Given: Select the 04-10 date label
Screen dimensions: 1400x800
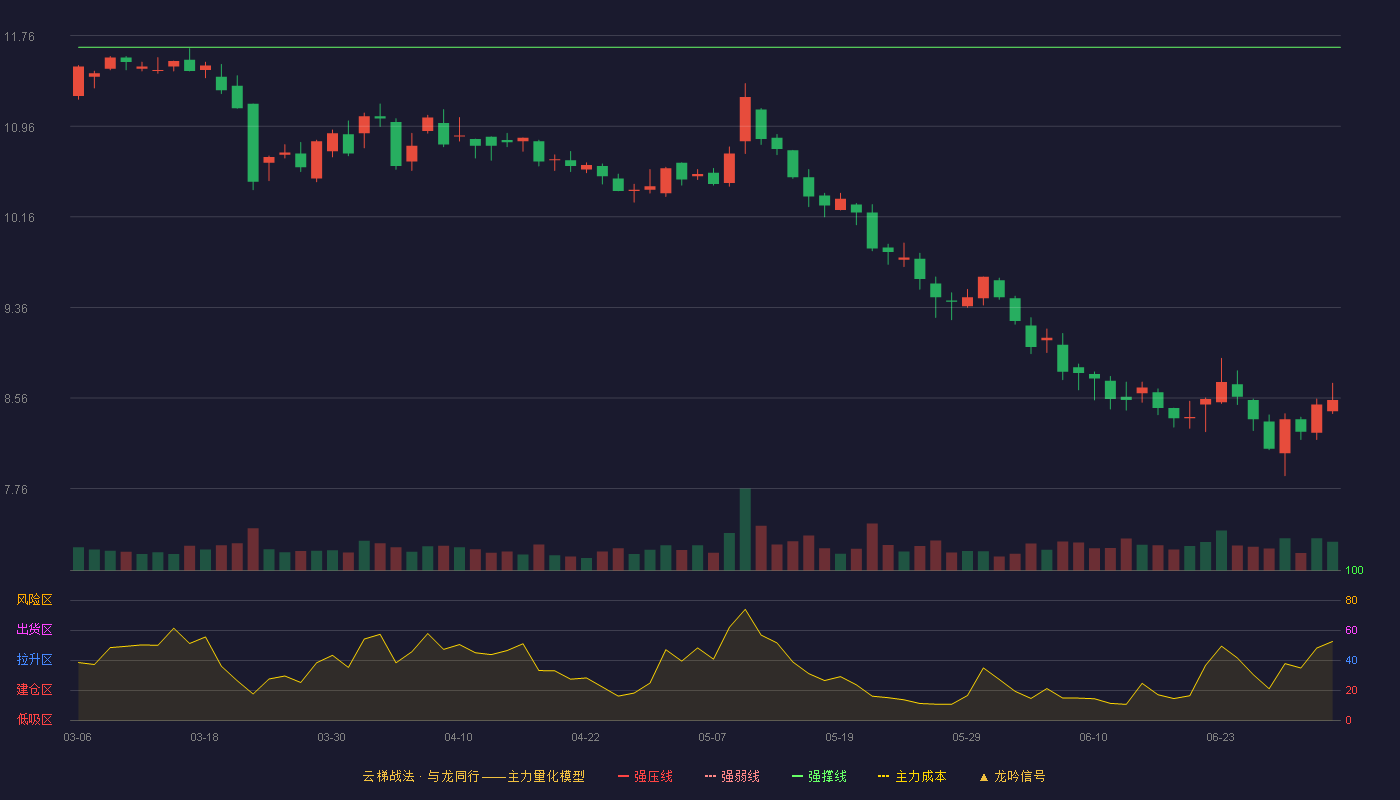Looking at the screenshot, I should (458, 737).
